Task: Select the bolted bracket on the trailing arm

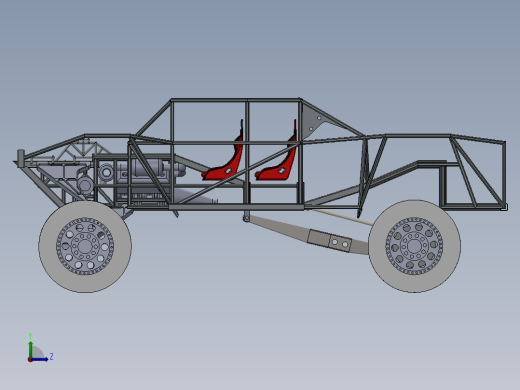Action: (x=329, y=240)
